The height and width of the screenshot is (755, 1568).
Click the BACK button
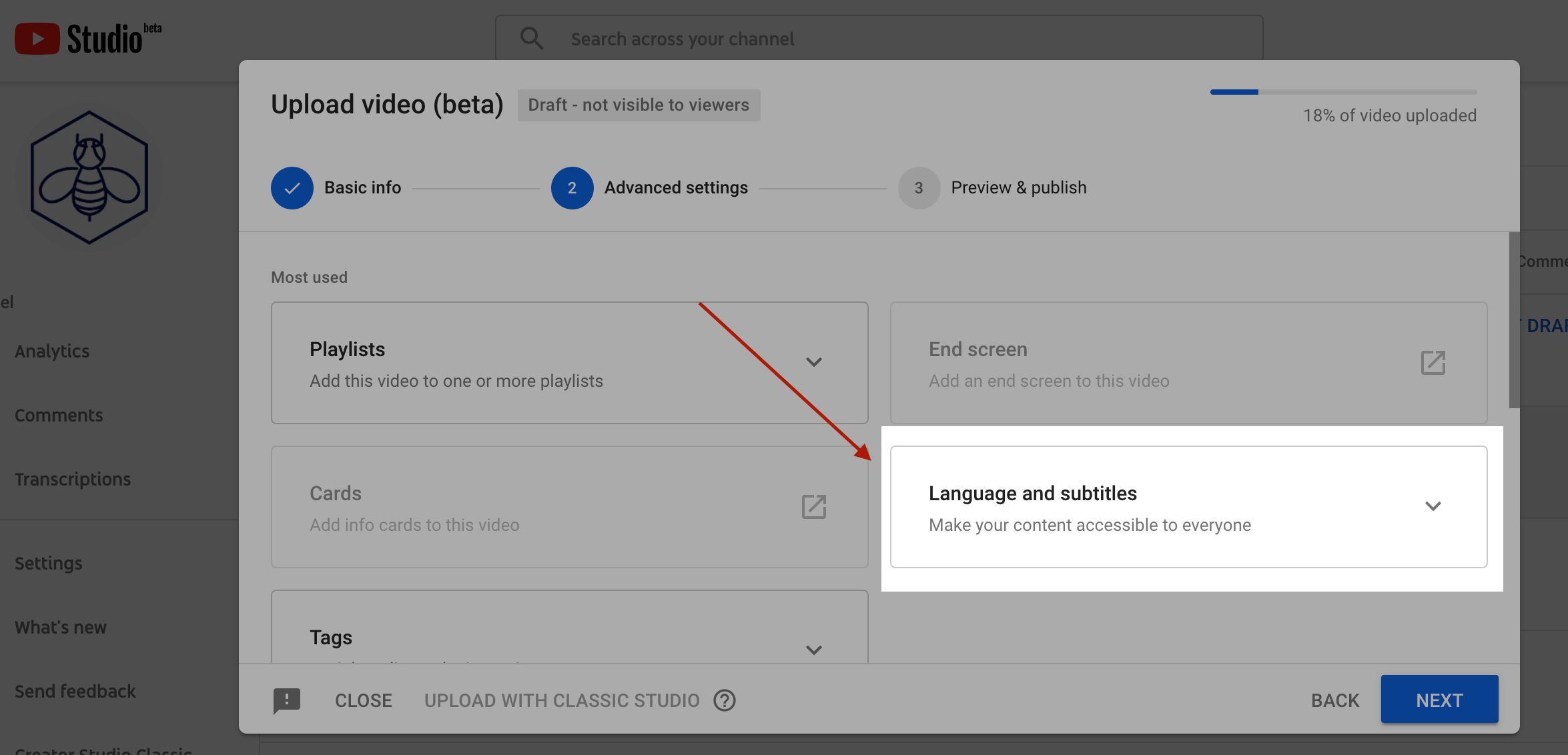(1334, 700)
